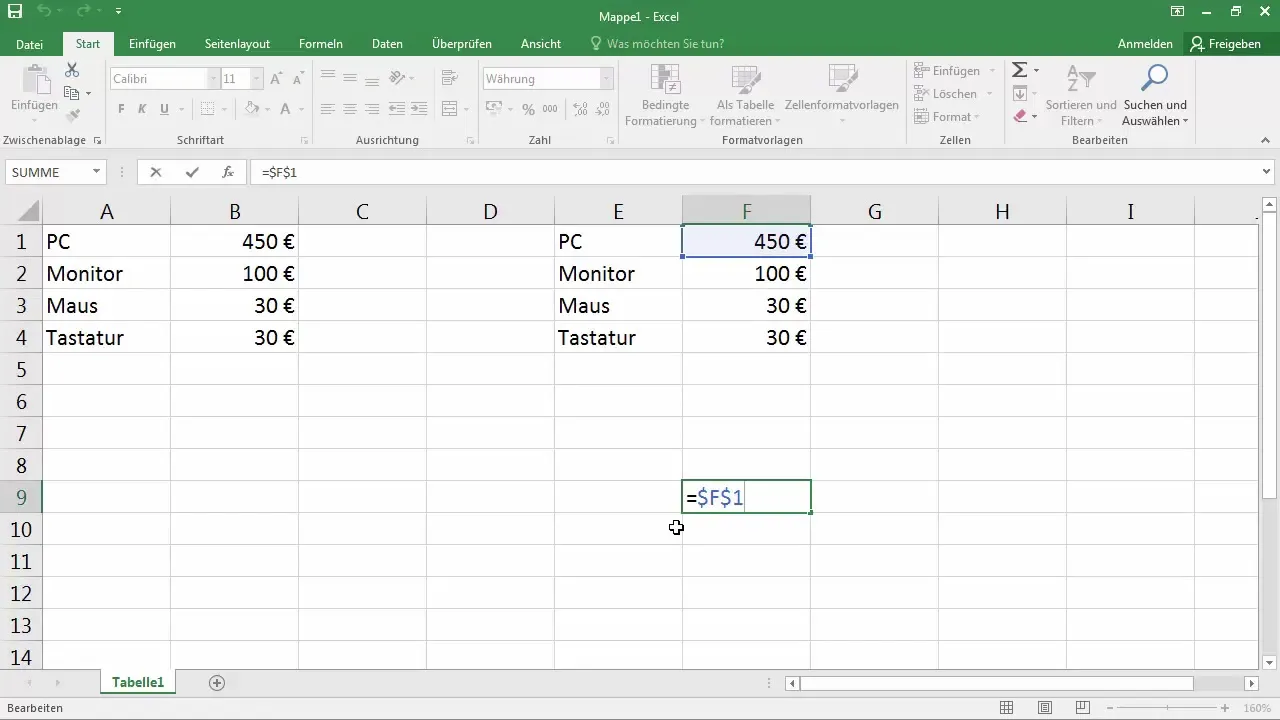1280x720 pixels.
Task: Open Sortieren und Filtern menu
Action: (x=1081, y=95)
